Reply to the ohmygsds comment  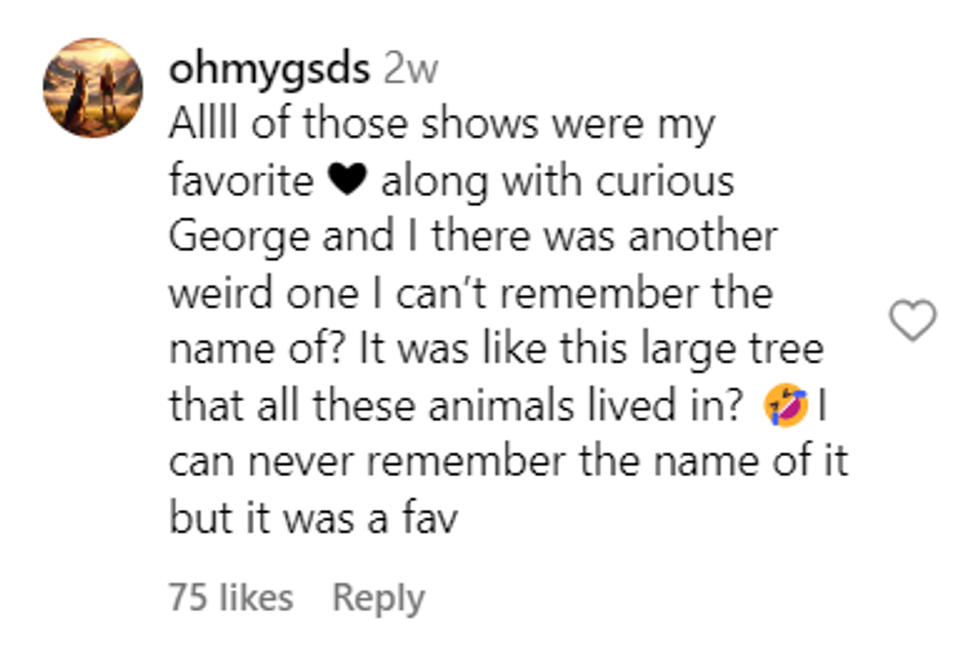coord(378,598)
